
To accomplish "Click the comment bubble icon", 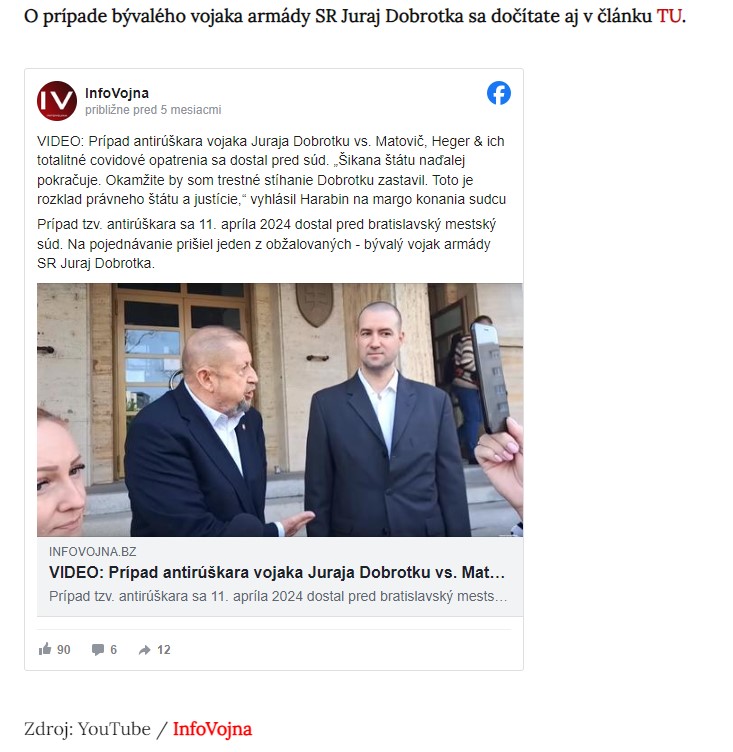I will click(x=98, y=650).
